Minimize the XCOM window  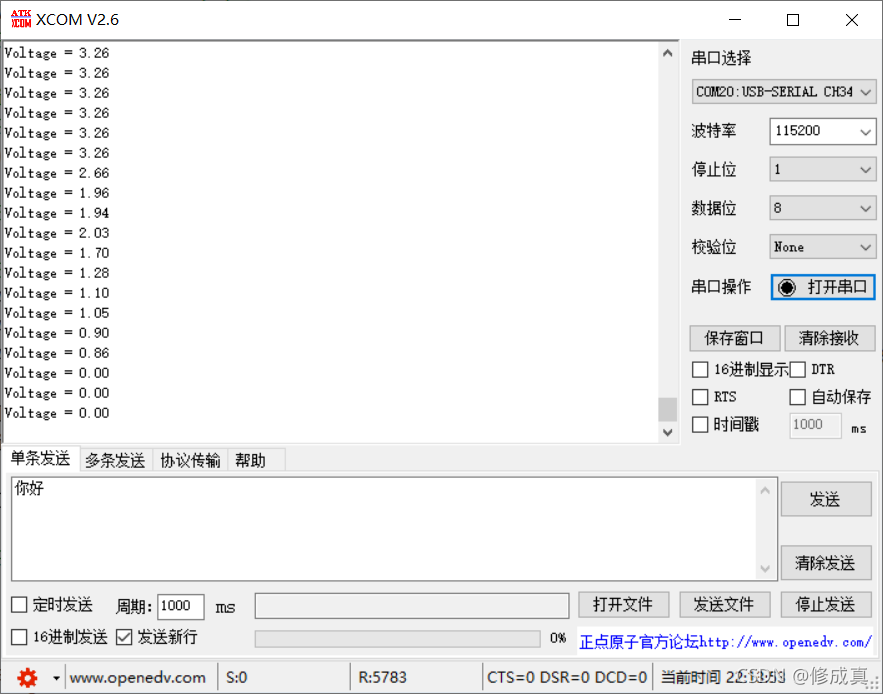[735, 20]
